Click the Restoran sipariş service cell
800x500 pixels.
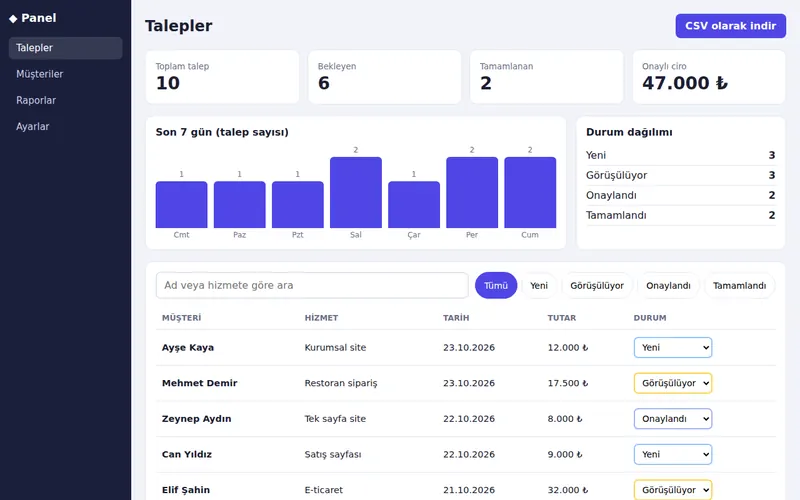341,383
